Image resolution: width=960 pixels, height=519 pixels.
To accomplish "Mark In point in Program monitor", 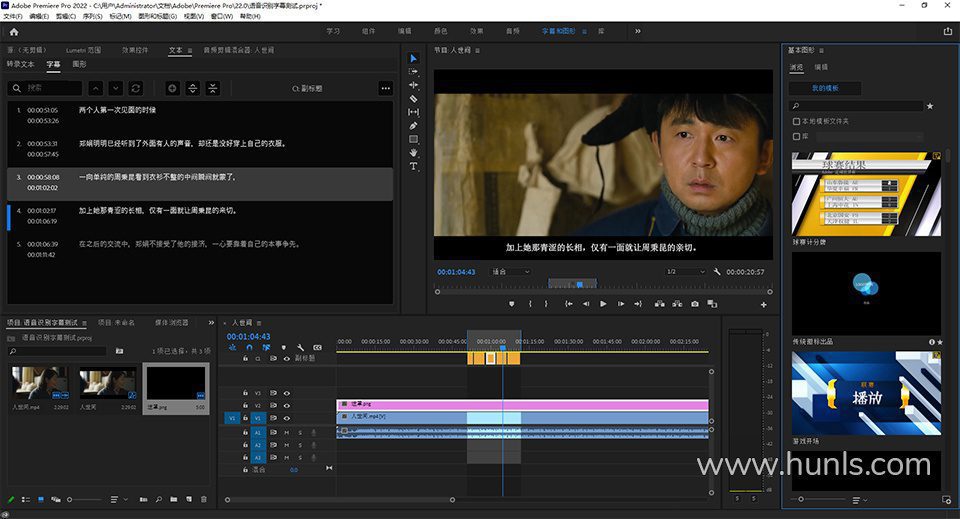I will (x=530, y=304).
